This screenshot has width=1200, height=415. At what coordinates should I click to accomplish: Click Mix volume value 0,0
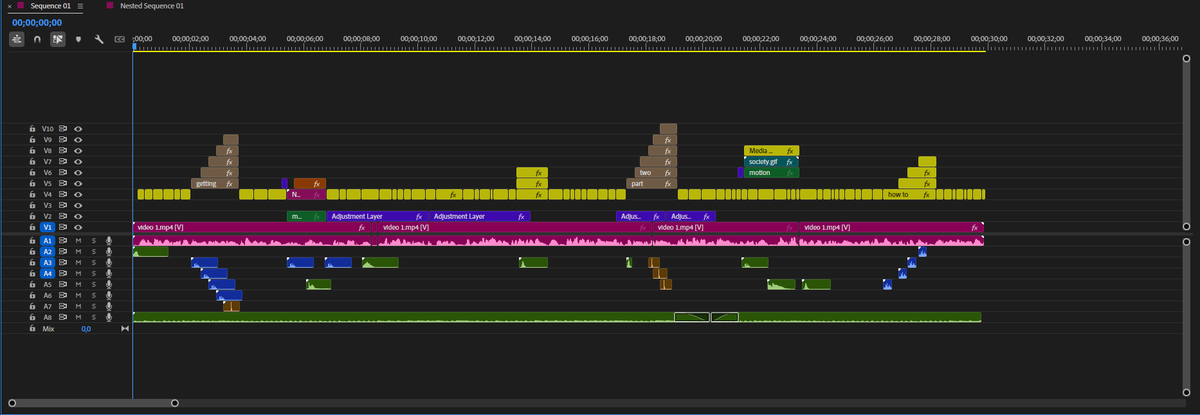pyautogui.click(x=86, y=328)
